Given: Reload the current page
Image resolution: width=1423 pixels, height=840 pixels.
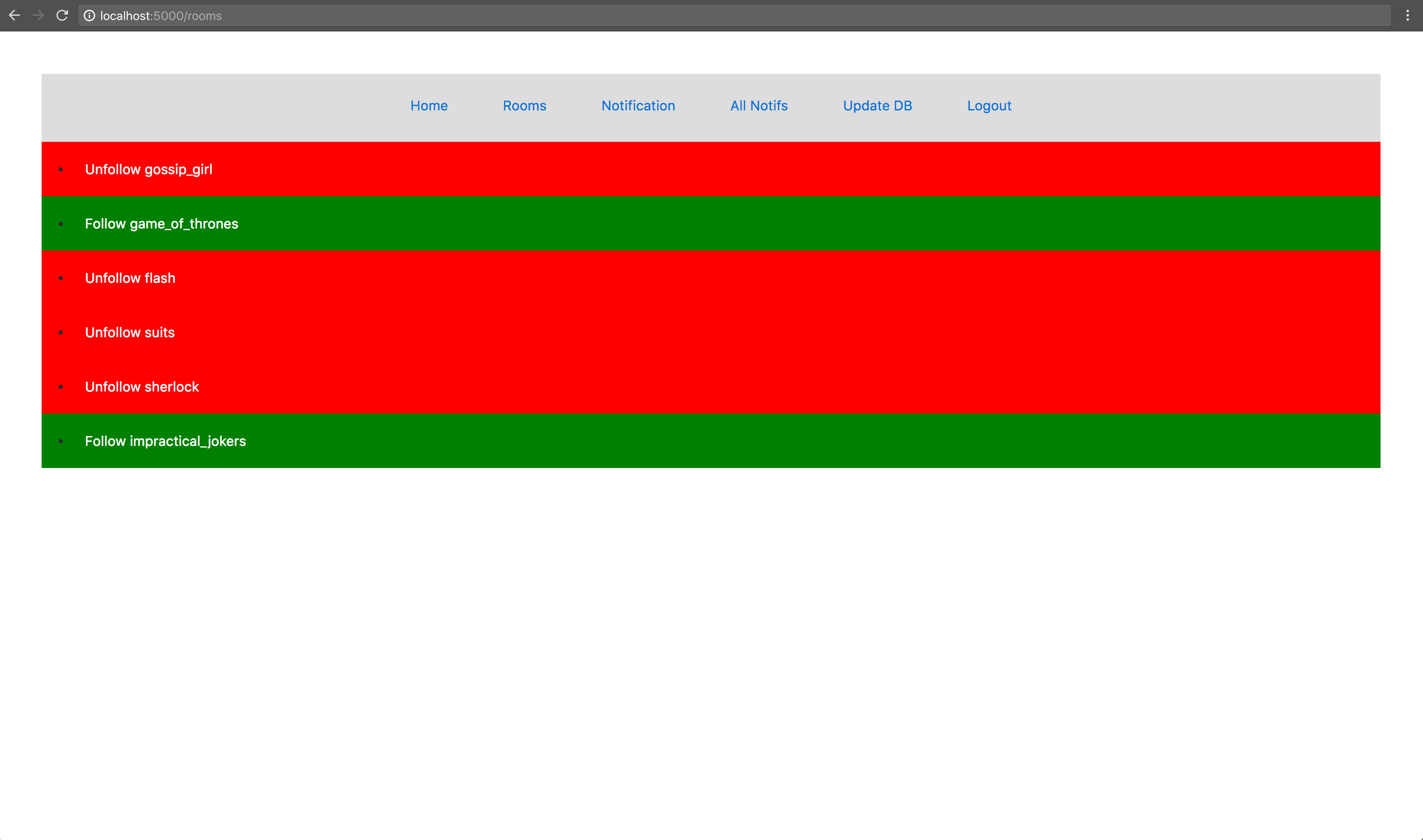Looking at the screenshot, I should 62,15.
